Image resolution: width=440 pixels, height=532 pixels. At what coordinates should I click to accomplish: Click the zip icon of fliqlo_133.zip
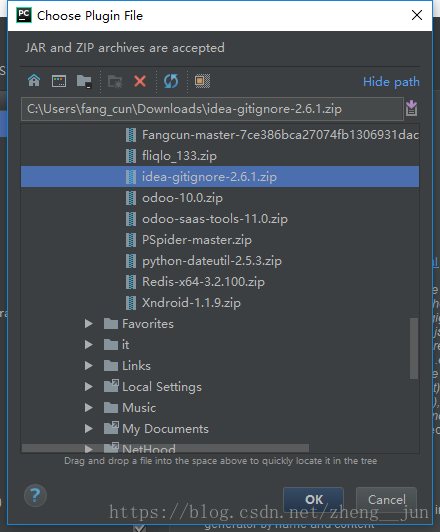[x=131, y=156]
